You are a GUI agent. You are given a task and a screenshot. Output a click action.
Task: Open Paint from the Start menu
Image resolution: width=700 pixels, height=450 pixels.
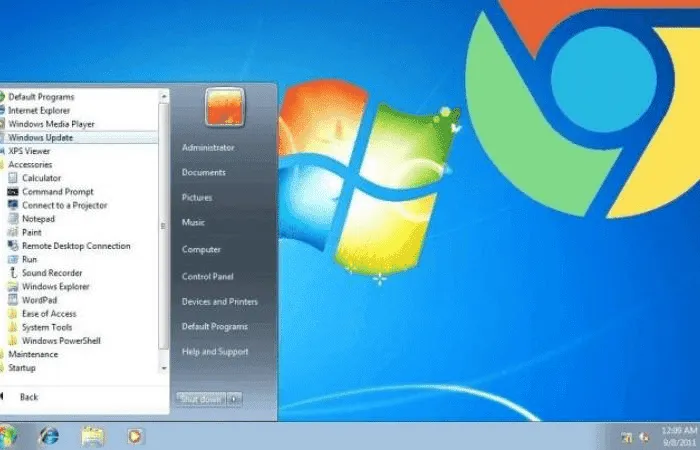click(x=31, y=232)
